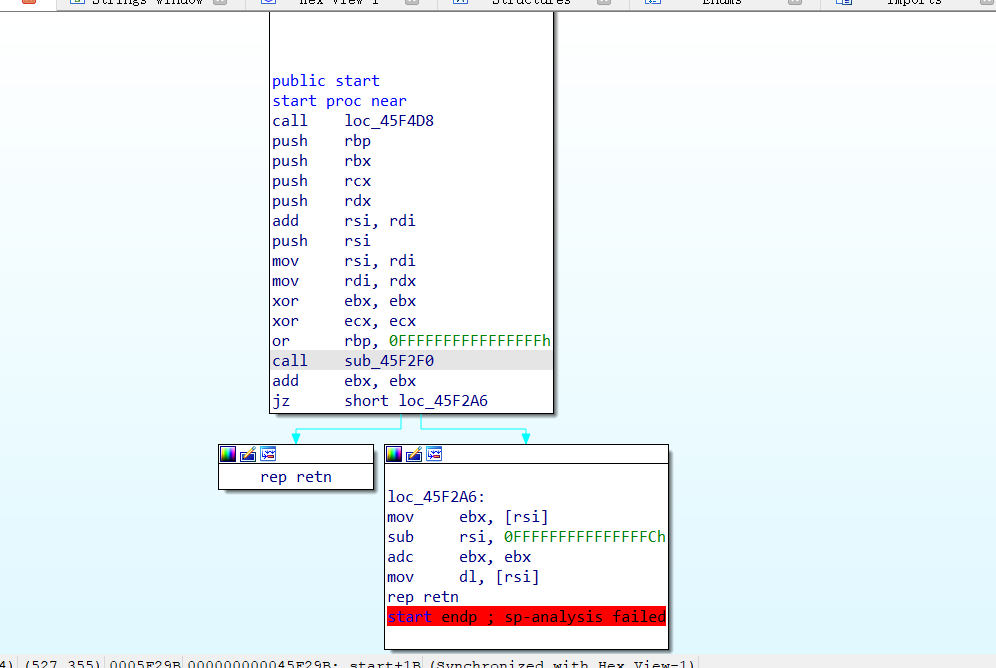Click the color icon on the rep retn node
The height and width of the screenshot is (668, 996).
pyautogui.click(x=228, y=454)
